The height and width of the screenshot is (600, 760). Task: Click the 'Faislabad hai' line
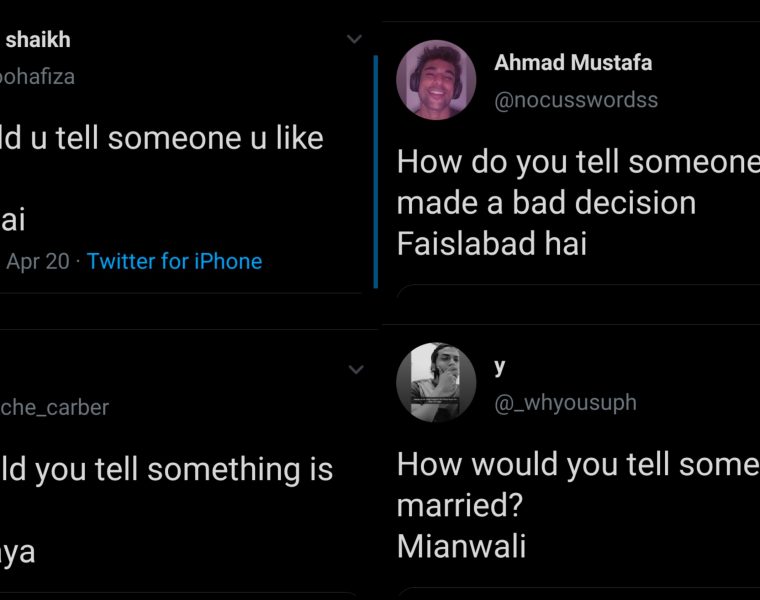point(491,245)
